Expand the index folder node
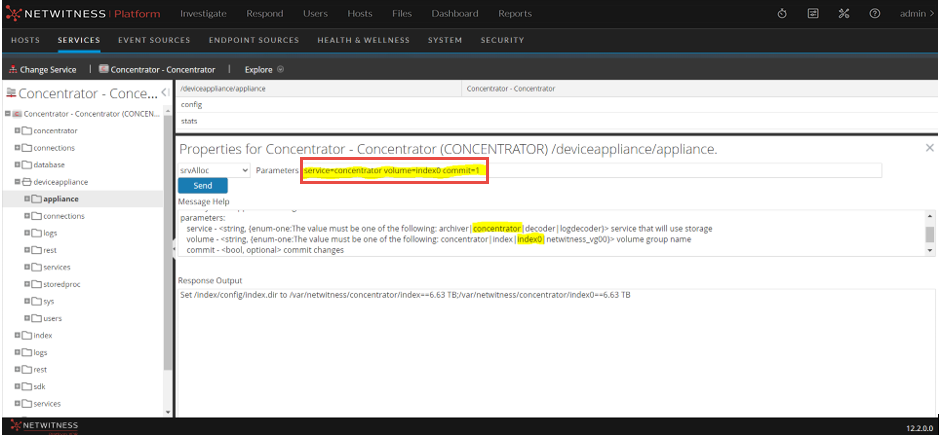 (x=17, y=335)
